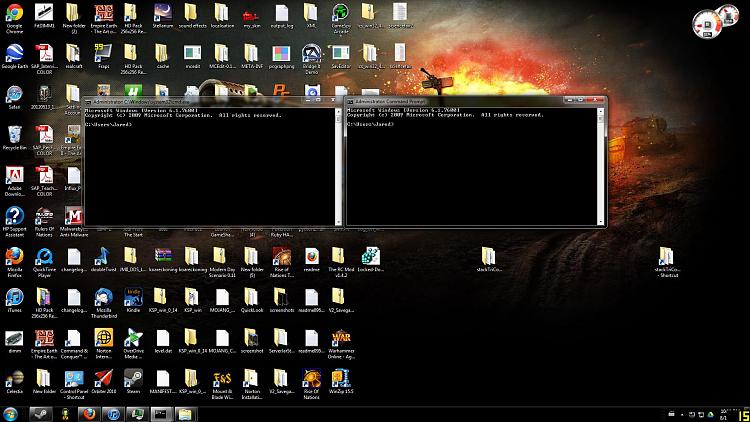Select the Fraps desktop shortcut

click(103, 56)
